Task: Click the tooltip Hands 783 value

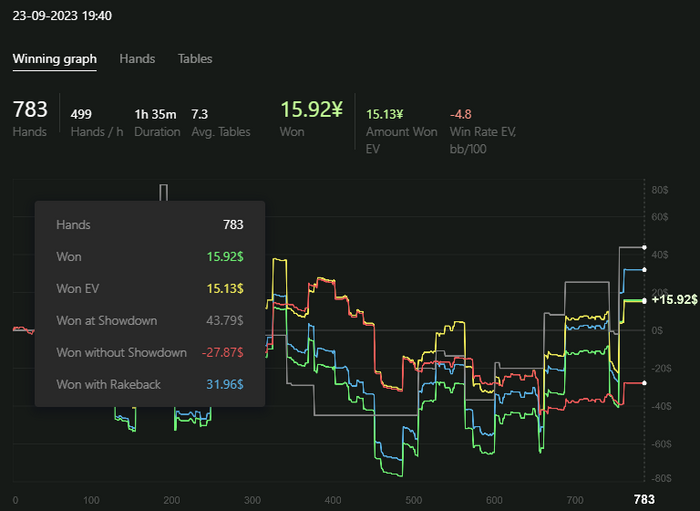Action: coord(233,224)
